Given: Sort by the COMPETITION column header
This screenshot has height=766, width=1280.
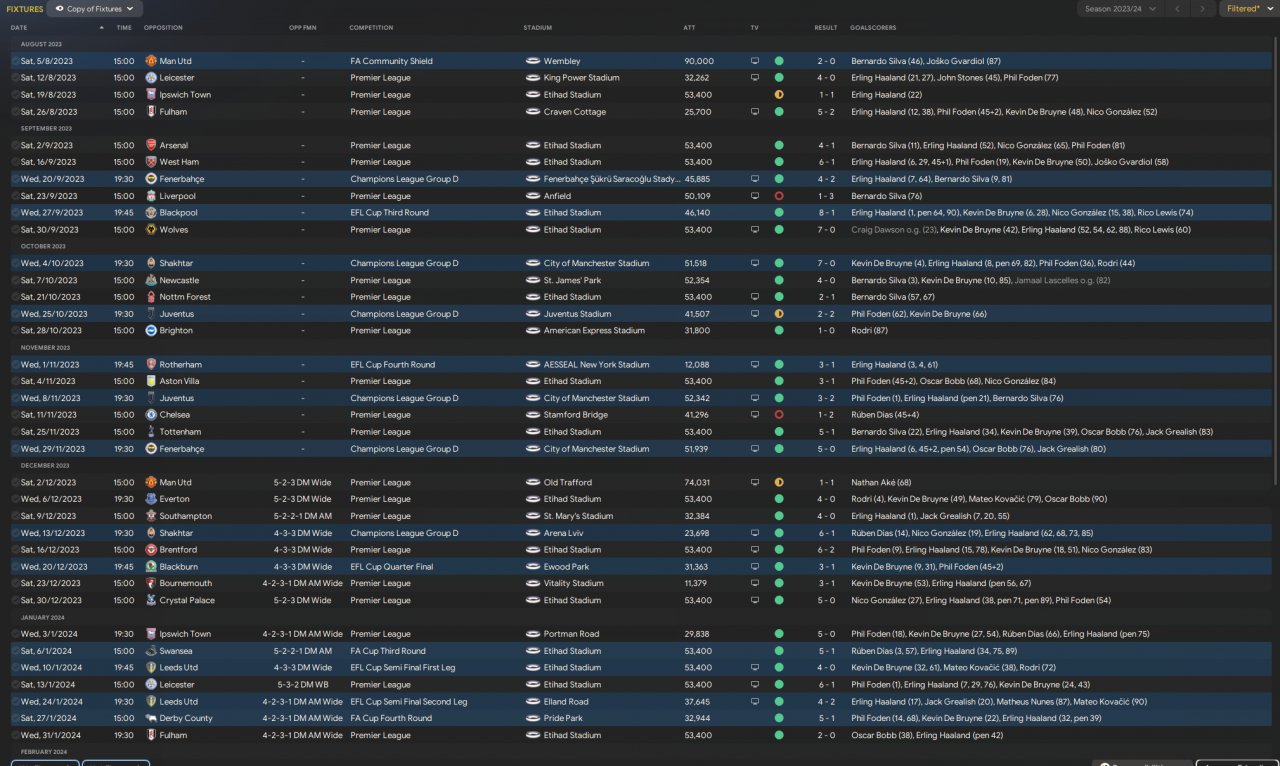Looking at the screenshot, I should (x=371, y=28).
